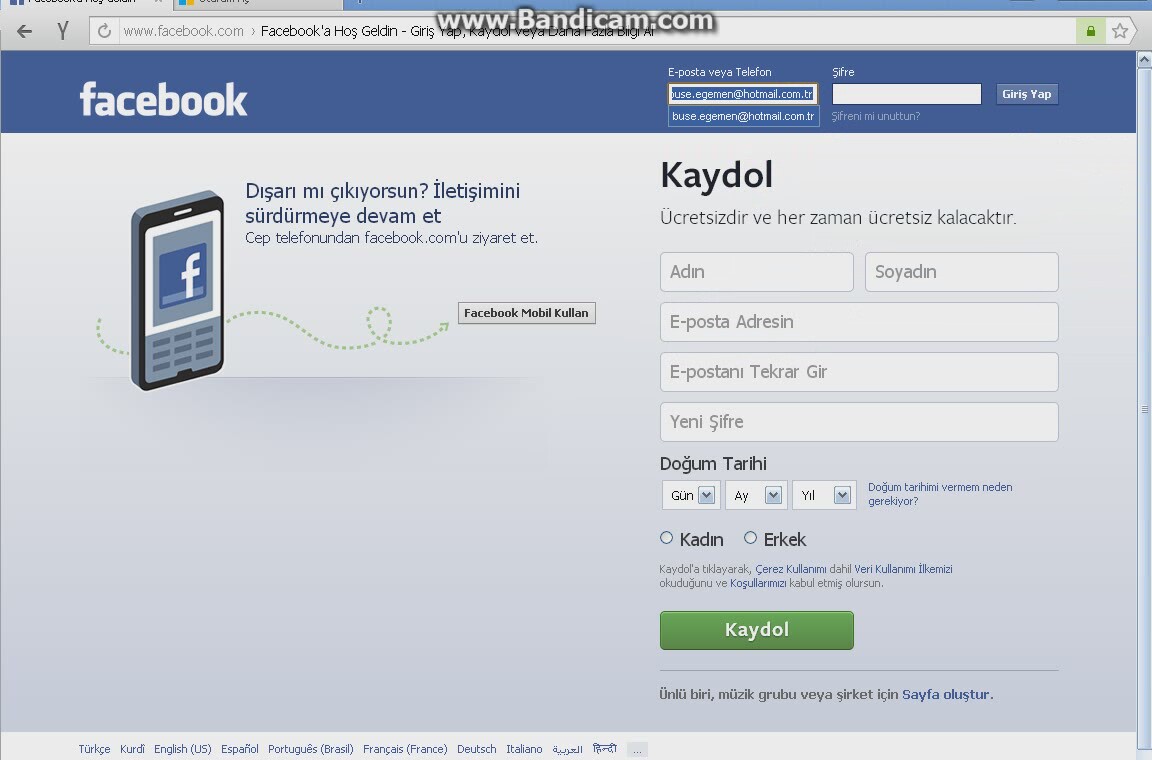Open the Yıl year dropdown
The width and height of the screenshot is (1152, 760).
tap(824, 495)
